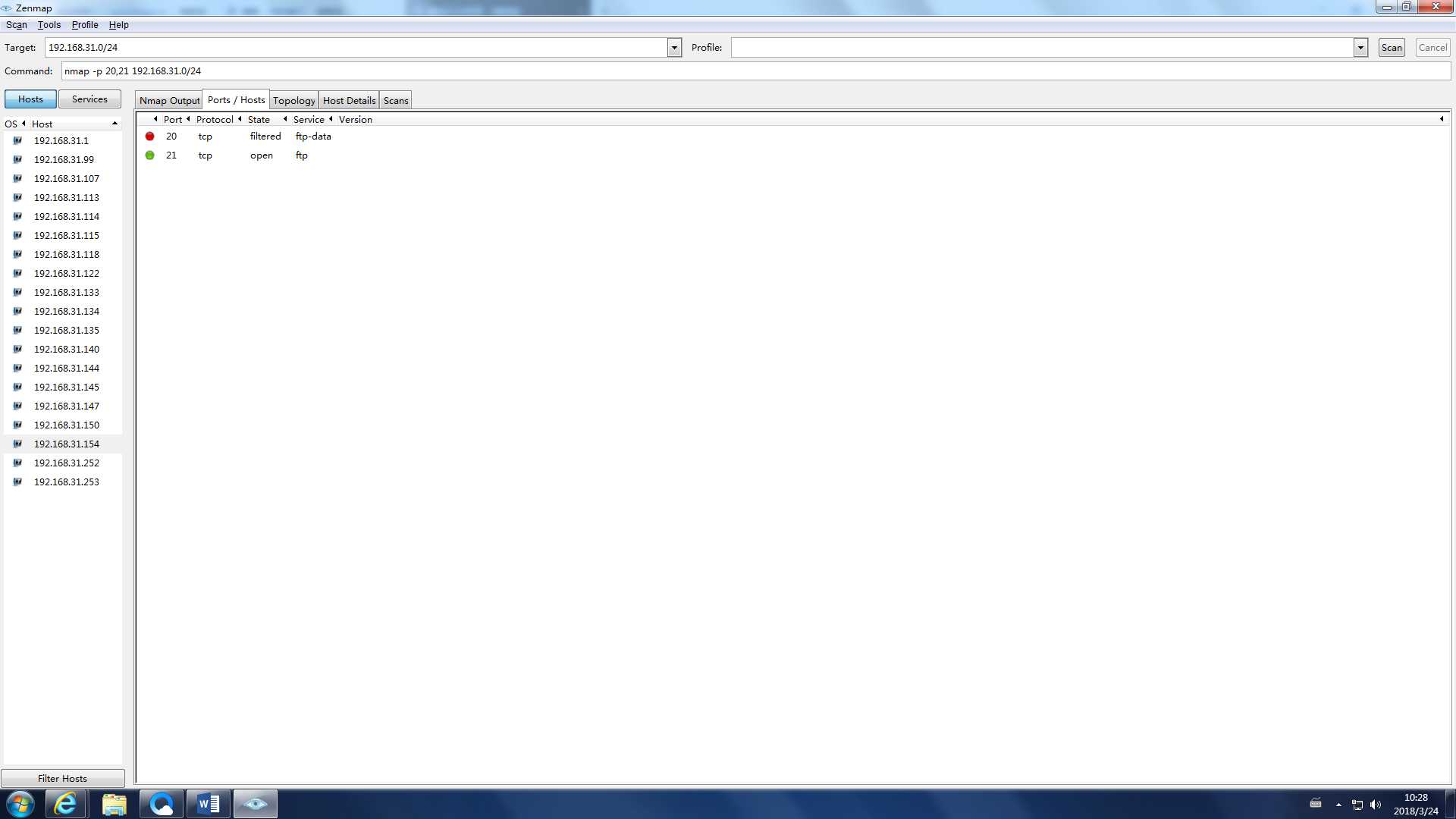1456x819 pixels.
Task: Click Target input field
Action: point(362,47)
